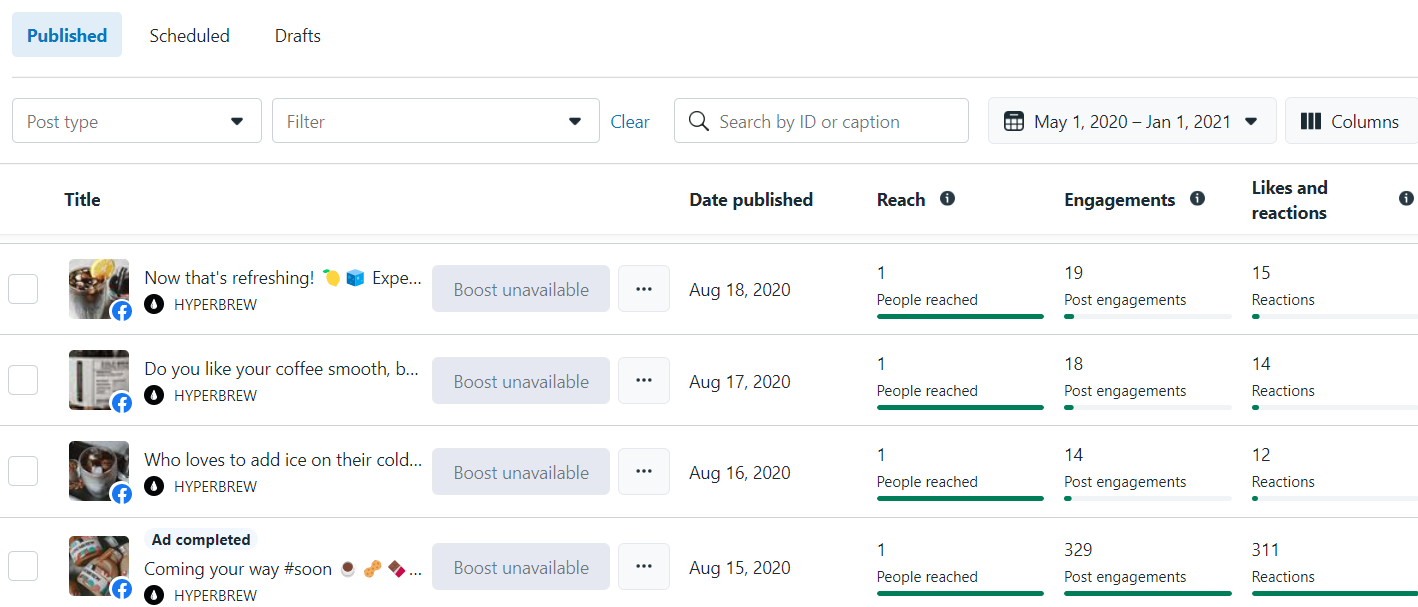Viewport: 1418px width, 607px height.
Task: Expand the Filter dropdown
Action: click(x=435, y=122)
